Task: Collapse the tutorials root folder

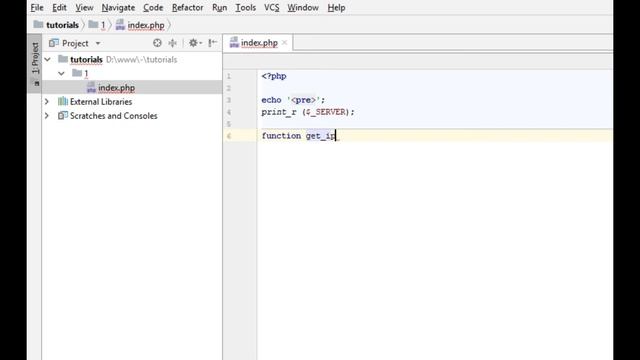Action: point(47,60)
